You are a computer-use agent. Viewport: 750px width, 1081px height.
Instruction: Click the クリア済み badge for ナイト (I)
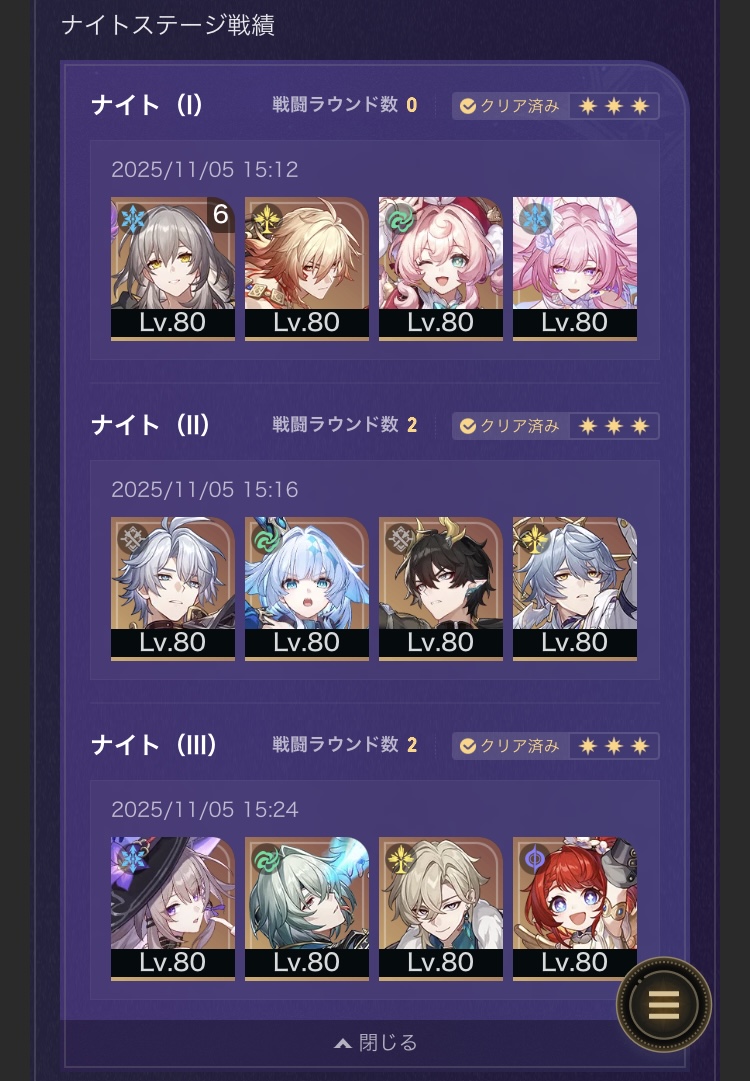coord(510,106)
